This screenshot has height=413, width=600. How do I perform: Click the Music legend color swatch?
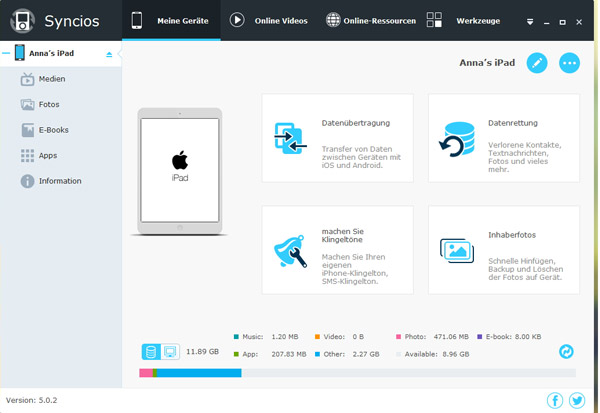[x=236, y=337]
